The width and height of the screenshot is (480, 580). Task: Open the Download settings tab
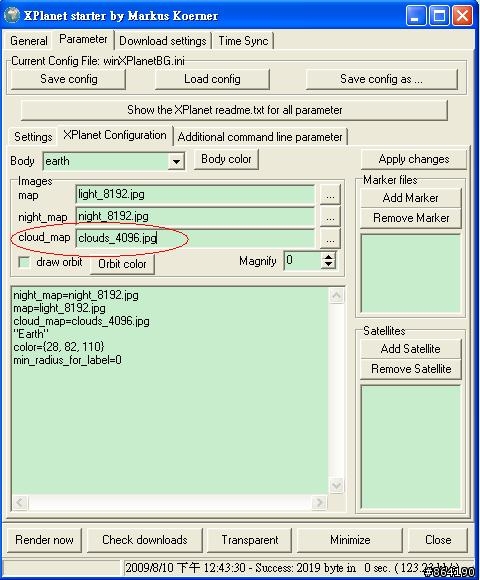[163, 41]
